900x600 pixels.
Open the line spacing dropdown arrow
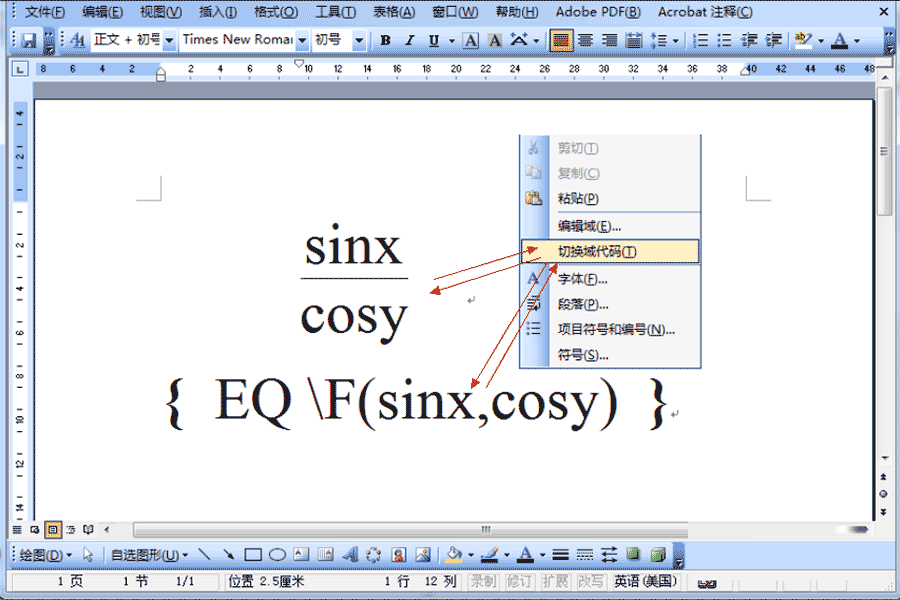point(676,41)
